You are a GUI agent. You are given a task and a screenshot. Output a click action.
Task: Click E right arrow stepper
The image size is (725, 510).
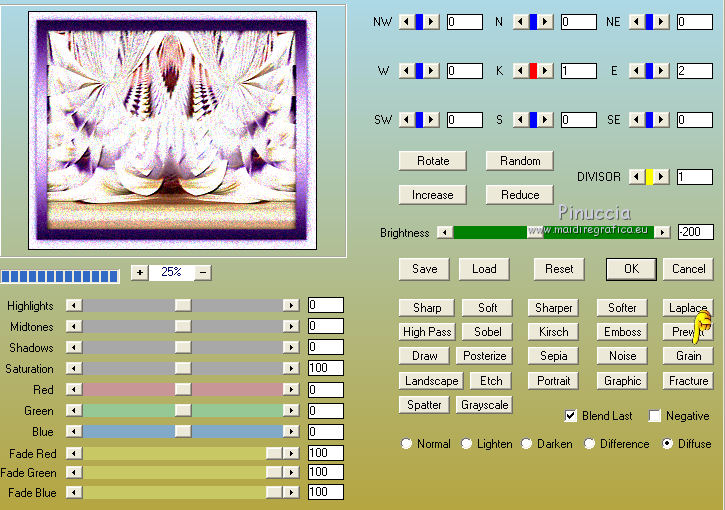pos(661,71)
